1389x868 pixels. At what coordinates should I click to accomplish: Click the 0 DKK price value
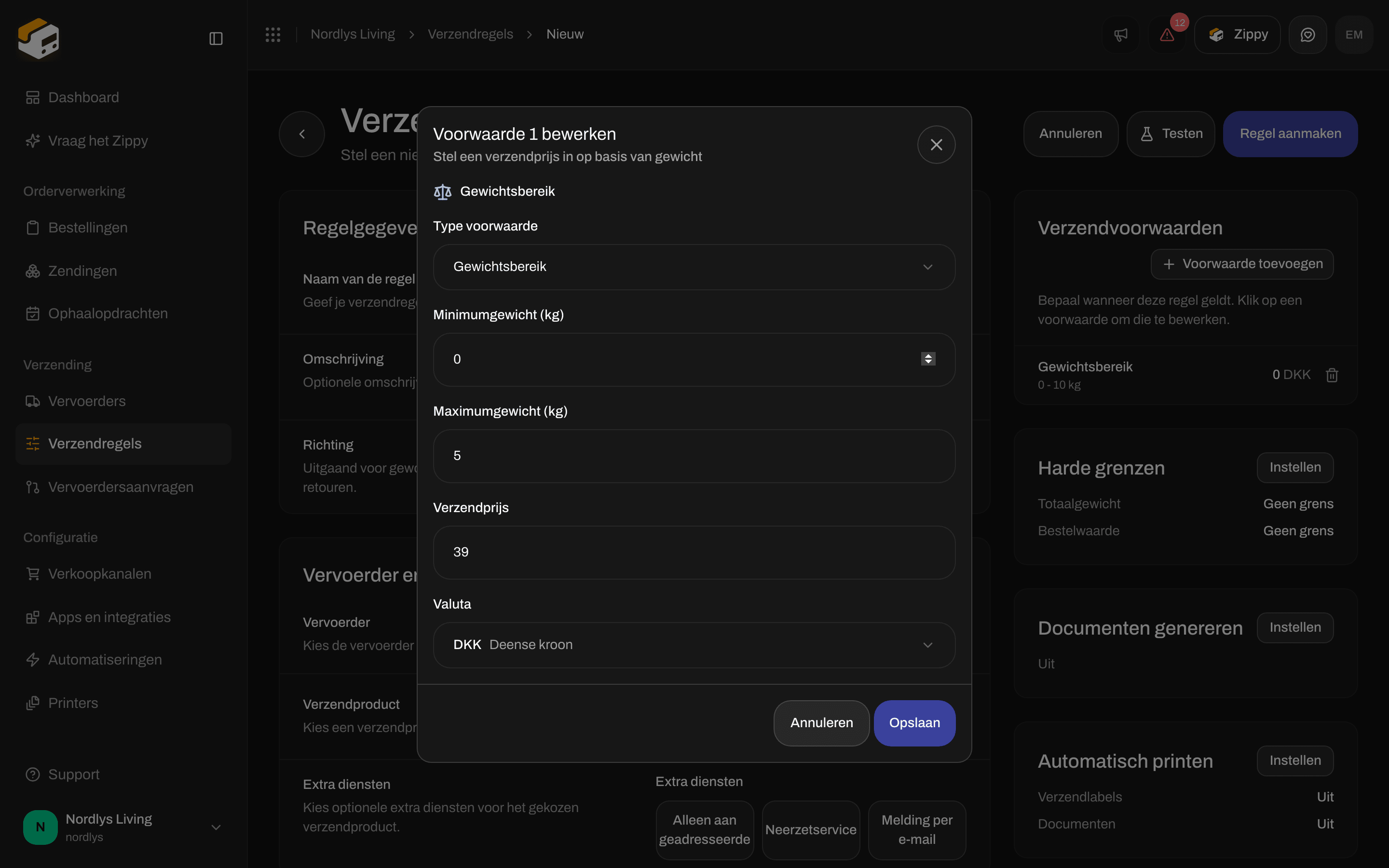[1291, 375]
